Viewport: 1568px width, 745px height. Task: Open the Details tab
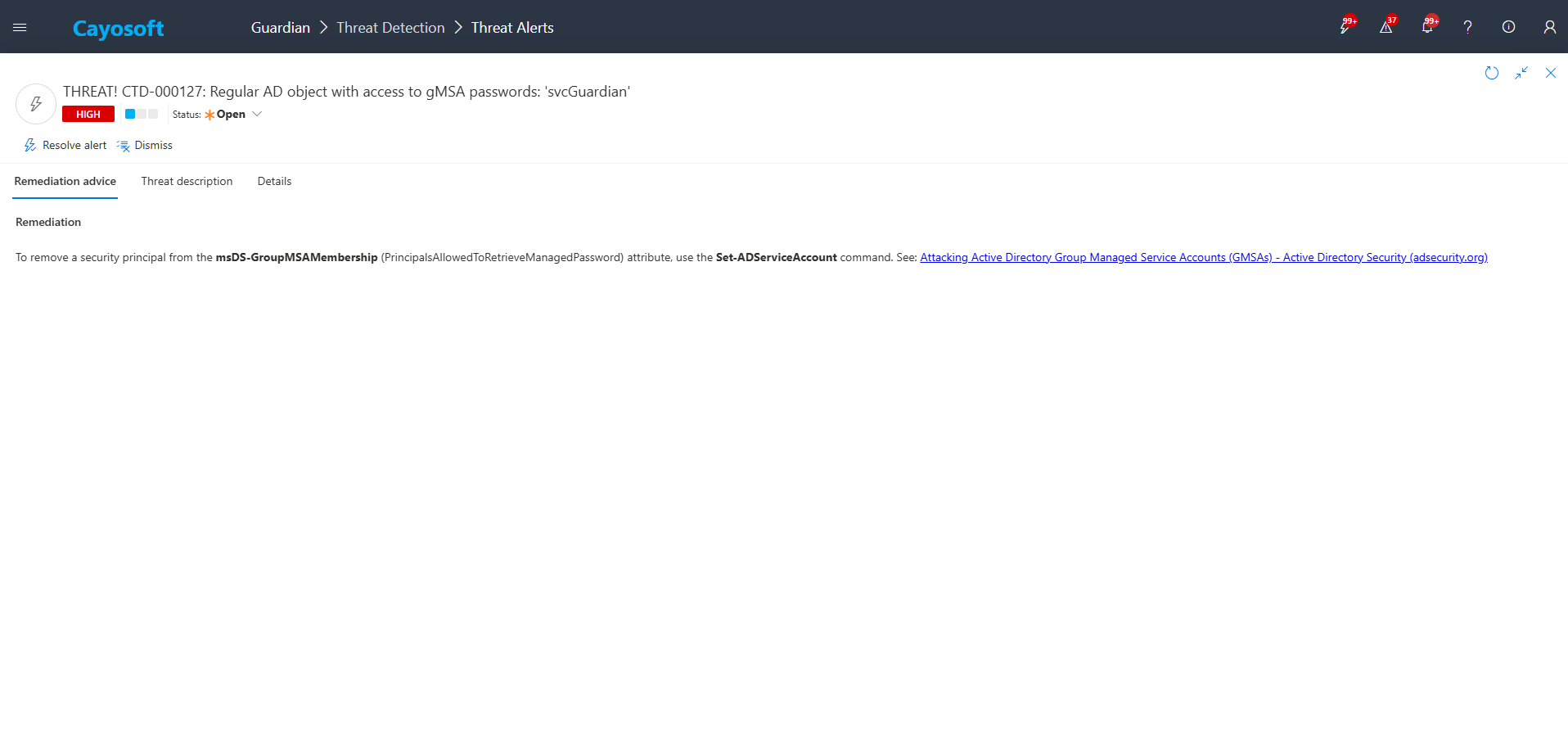tap(274, 181)
